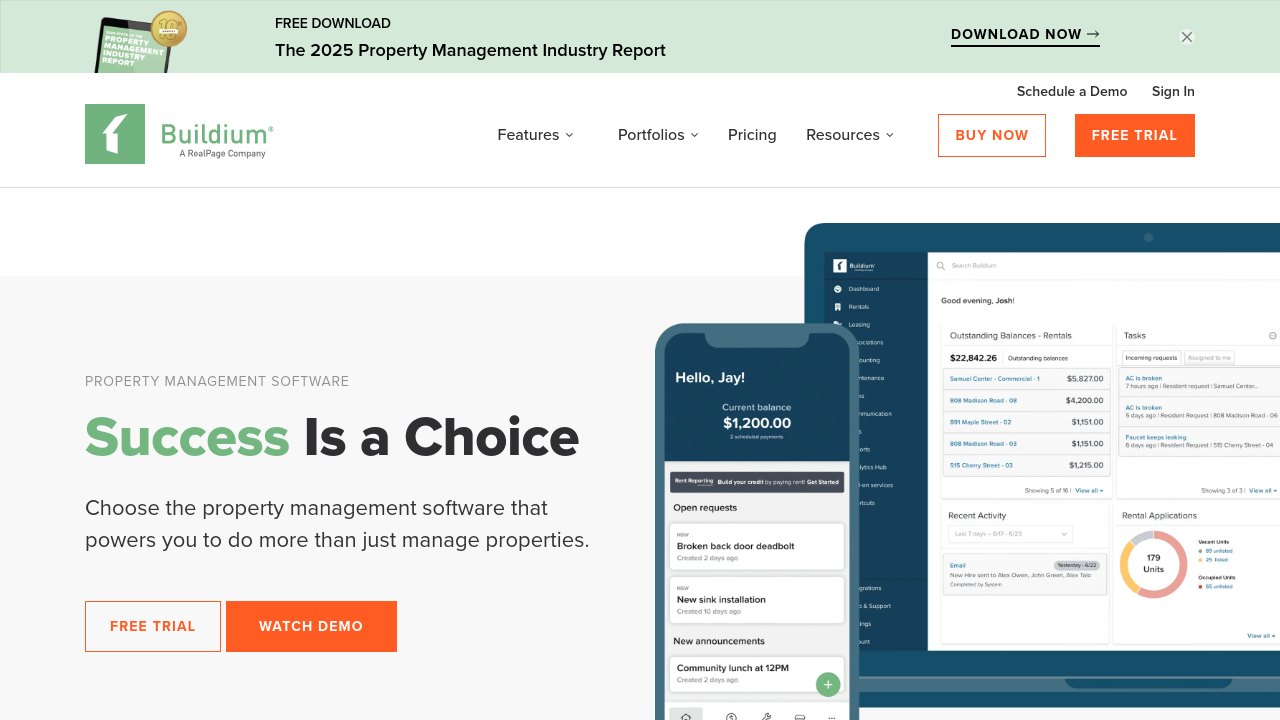Viewport: 1280px width, 720px height.
Task: Click the search magnifier in laptop mockup
Action: [942, 266]
